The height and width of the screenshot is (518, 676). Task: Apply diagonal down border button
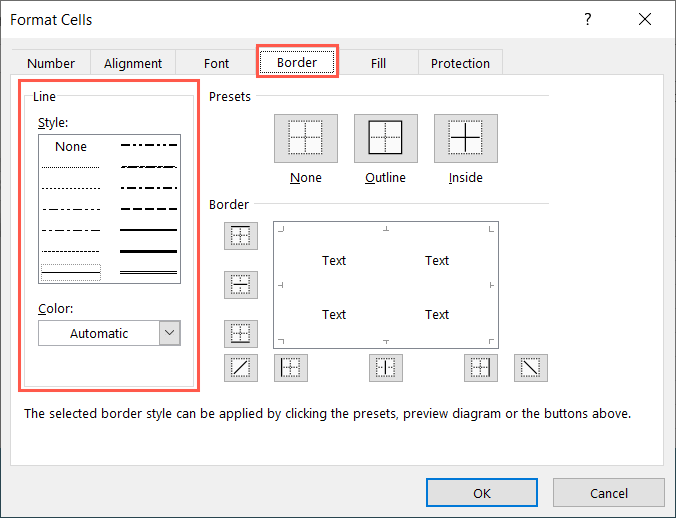point(531,368)
